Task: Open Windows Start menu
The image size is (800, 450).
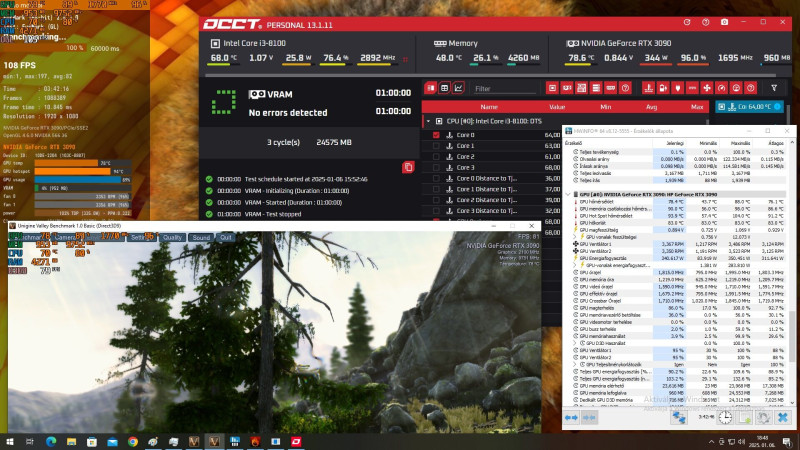Action: pyautogui.click(x=10, y=441)
